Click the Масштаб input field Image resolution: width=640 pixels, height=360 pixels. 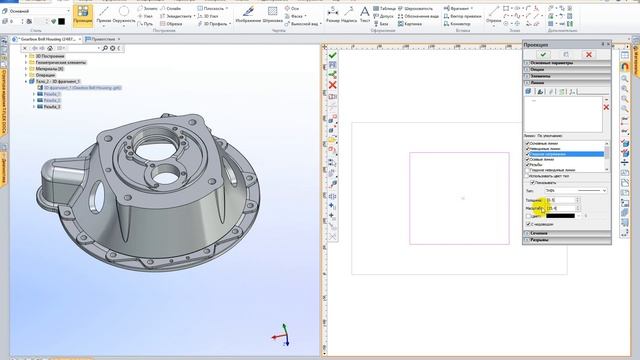click(x=562, y=209)
